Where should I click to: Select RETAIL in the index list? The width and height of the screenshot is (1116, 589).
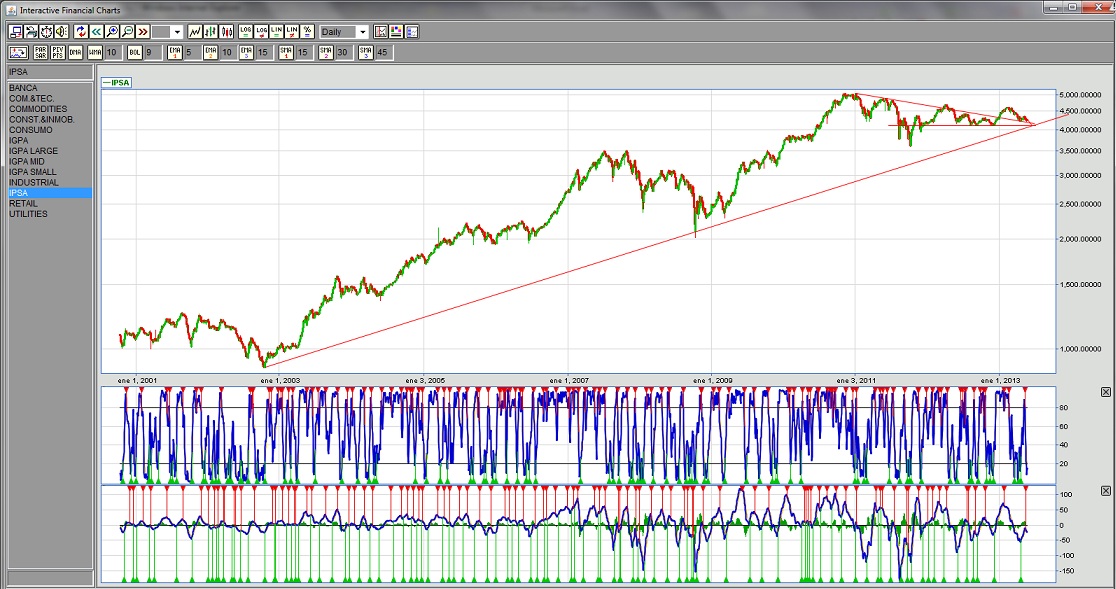pos(50,203)
